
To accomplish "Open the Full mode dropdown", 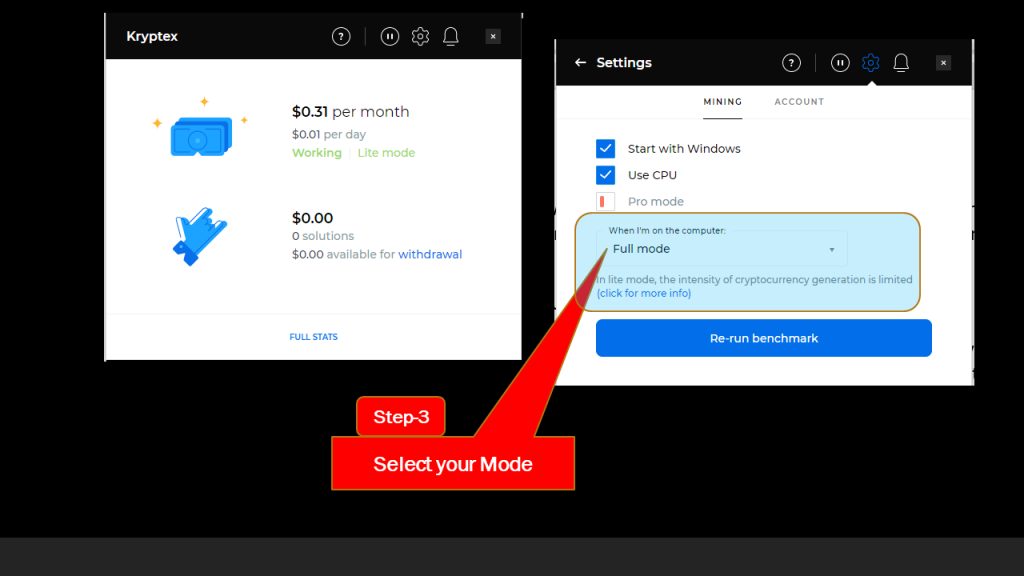I will [x=722, y=249].
